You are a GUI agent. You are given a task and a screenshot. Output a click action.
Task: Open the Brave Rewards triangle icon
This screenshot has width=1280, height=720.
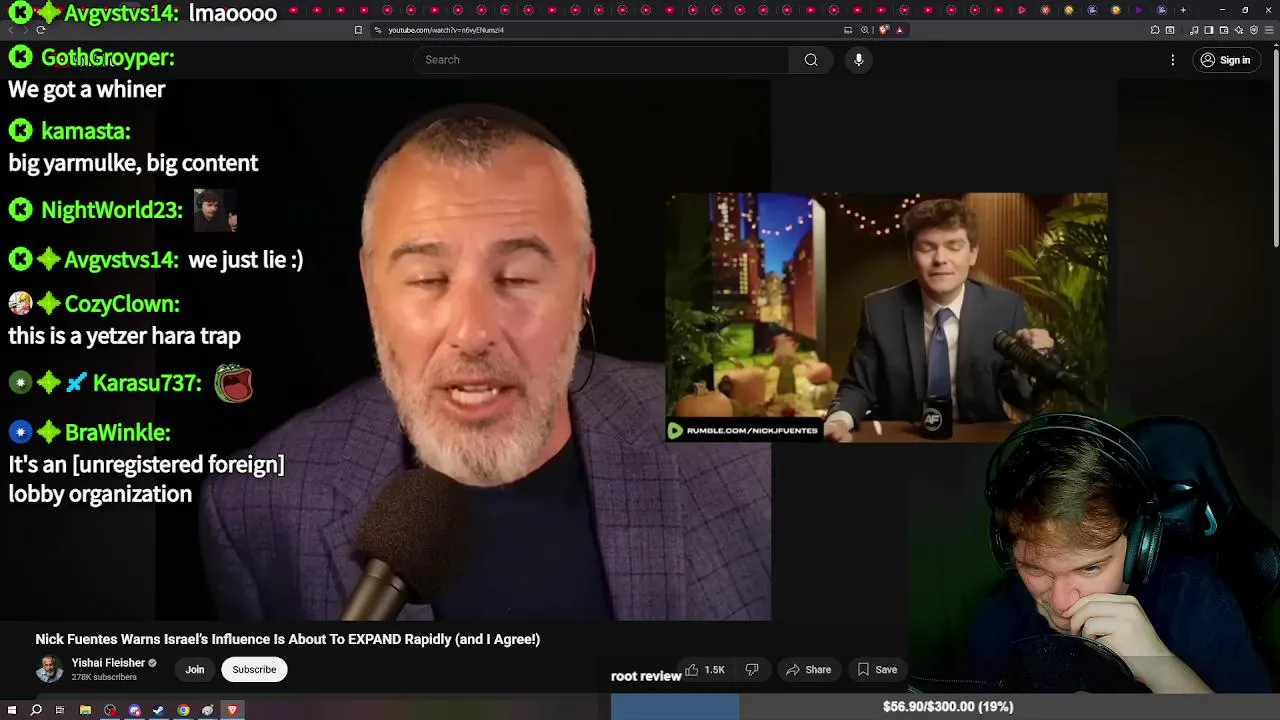coord(900,30)
